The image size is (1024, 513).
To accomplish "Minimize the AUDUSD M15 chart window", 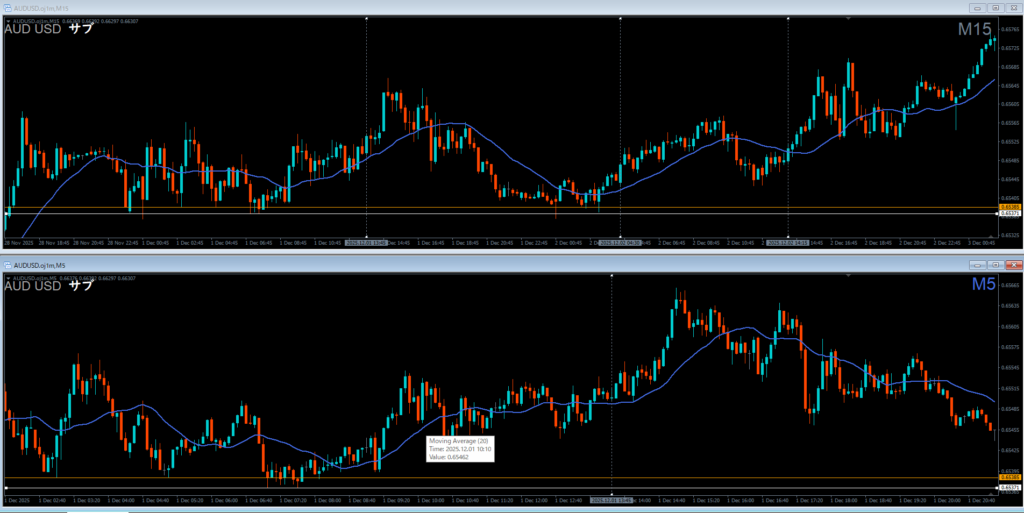I will [978, 7].
